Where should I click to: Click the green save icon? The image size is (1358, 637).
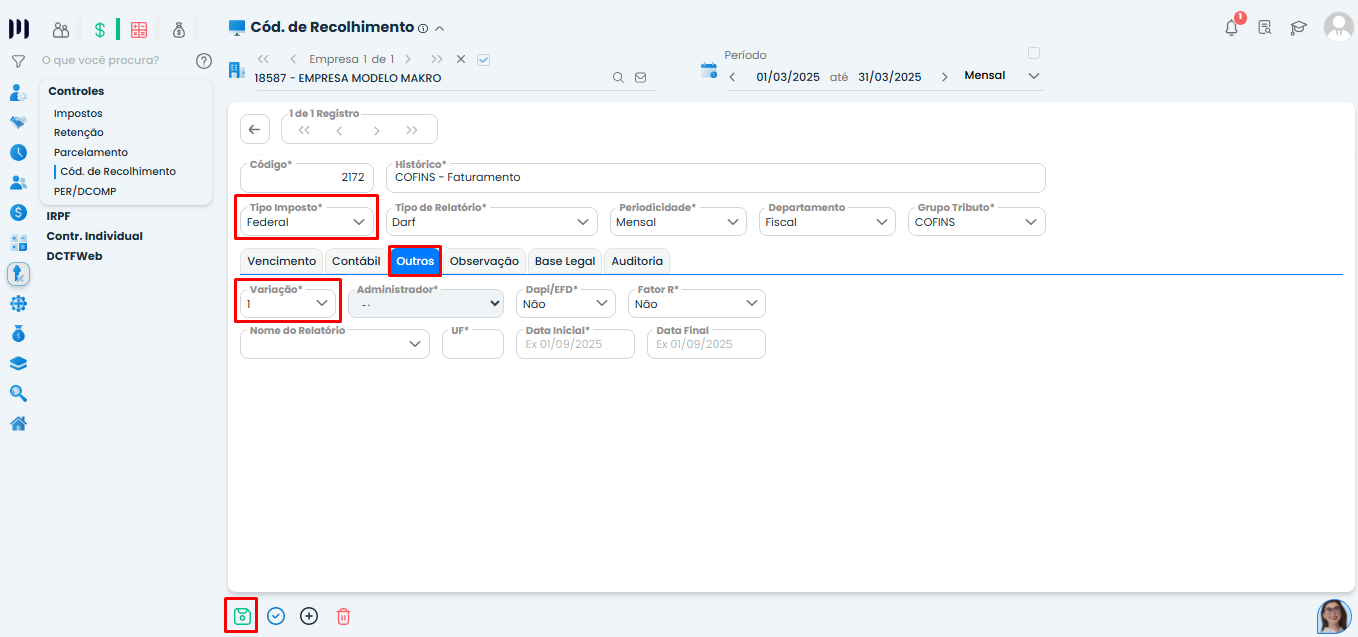tap(241, 616)
